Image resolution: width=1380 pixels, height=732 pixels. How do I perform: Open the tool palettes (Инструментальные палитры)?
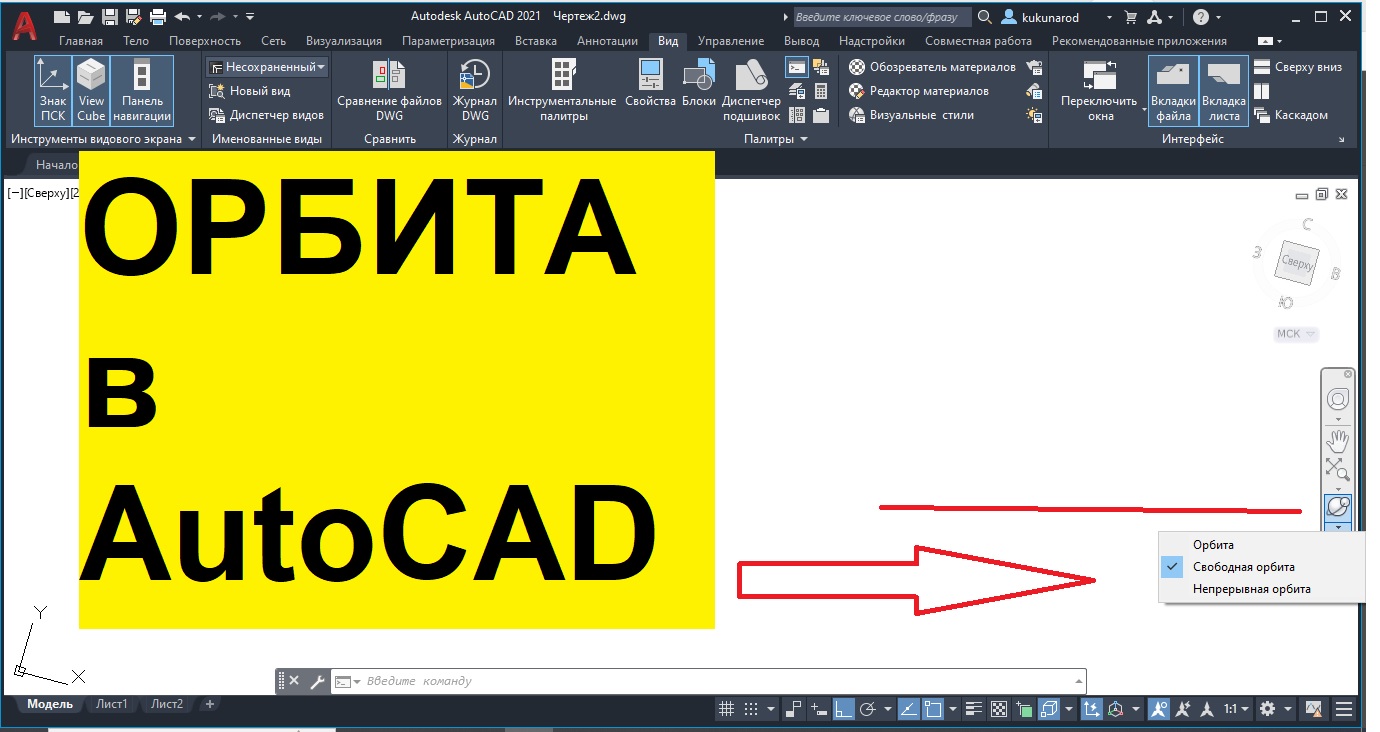[562, 90]
